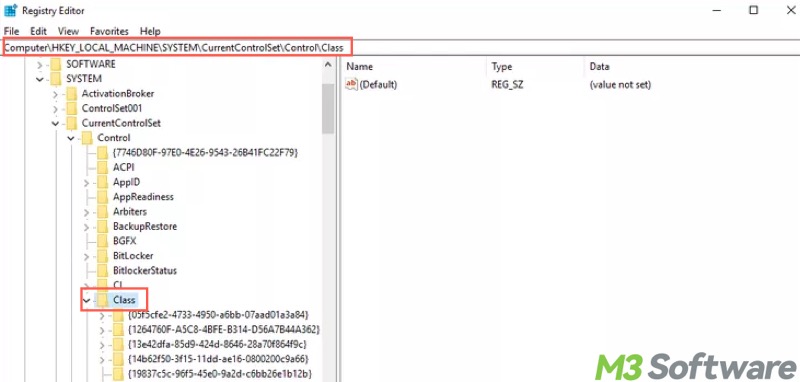Screen dimensions: 800x382
Task: Click the ControlSet001 folder icon
Action: (x=71, y=109)
